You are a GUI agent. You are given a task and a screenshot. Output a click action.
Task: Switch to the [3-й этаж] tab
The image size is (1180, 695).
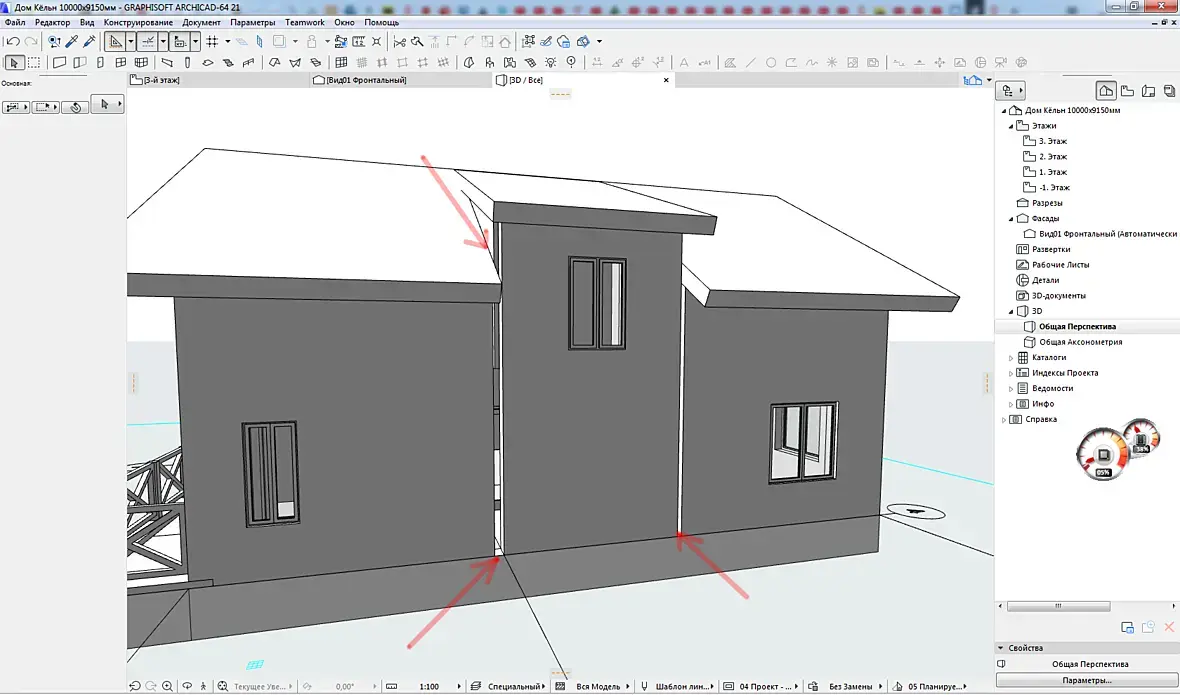tap(218, 80)
